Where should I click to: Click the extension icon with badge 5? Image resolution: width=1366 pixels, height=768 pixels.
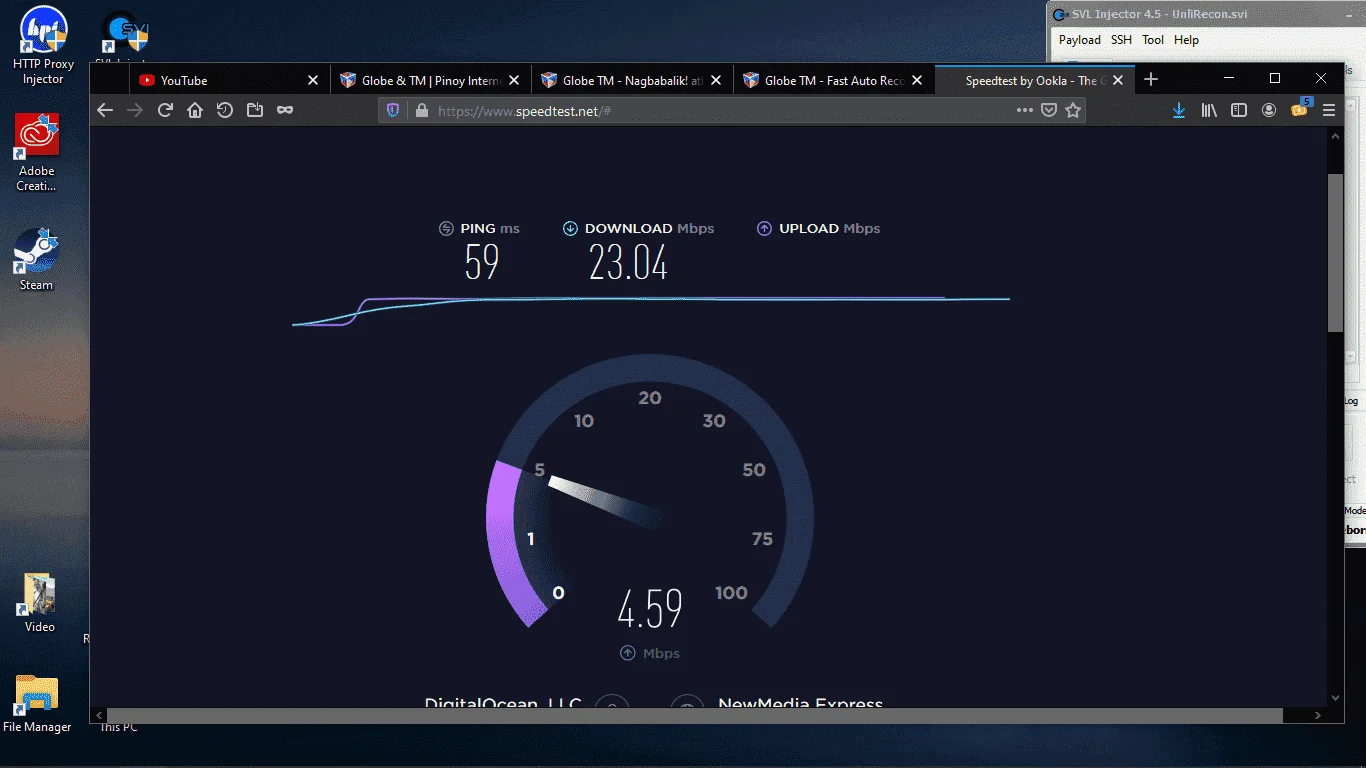tap(1300, 108)
